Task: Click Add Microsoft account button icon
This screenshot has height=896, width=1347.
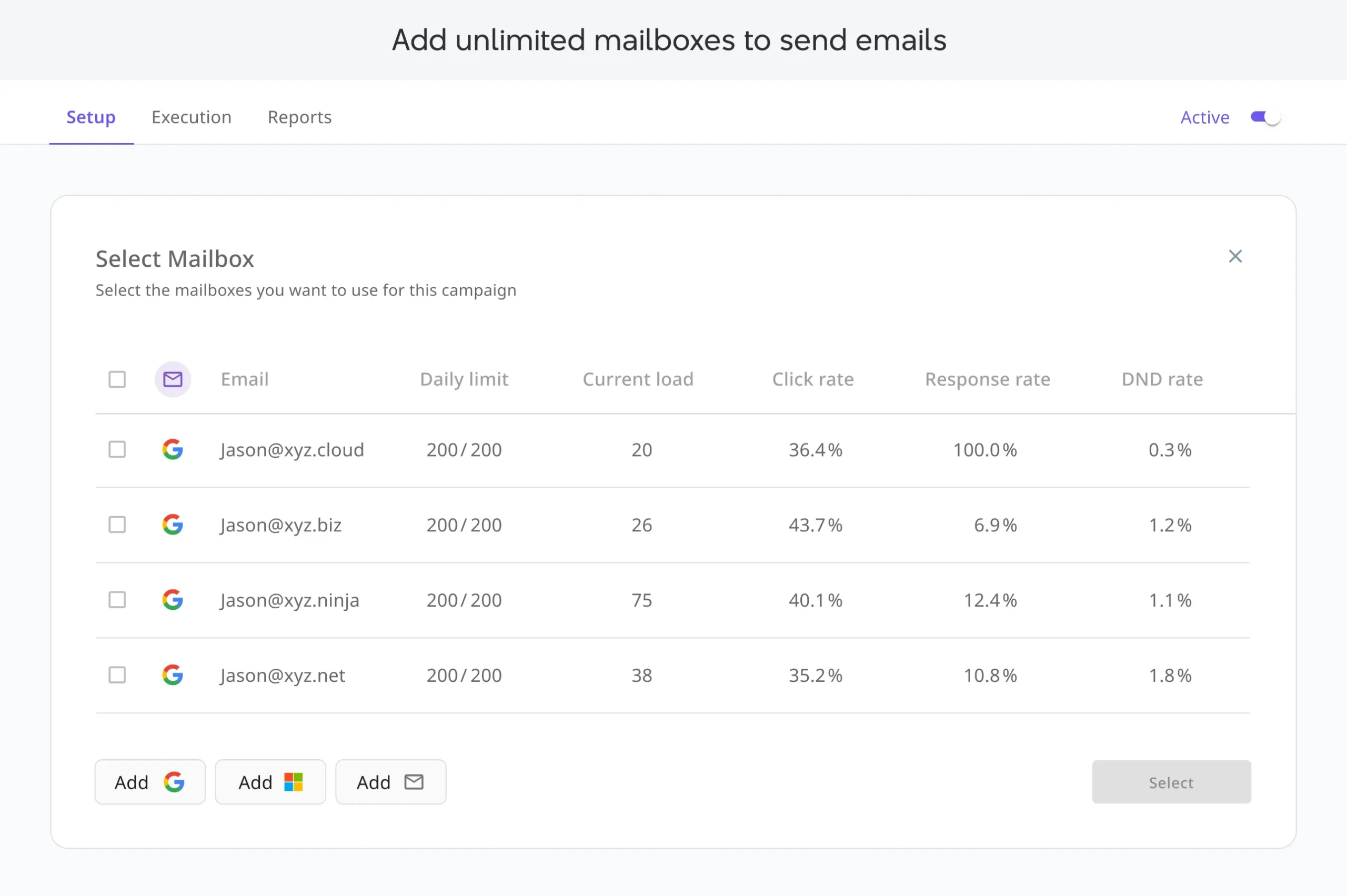Action: click(294, 781)
